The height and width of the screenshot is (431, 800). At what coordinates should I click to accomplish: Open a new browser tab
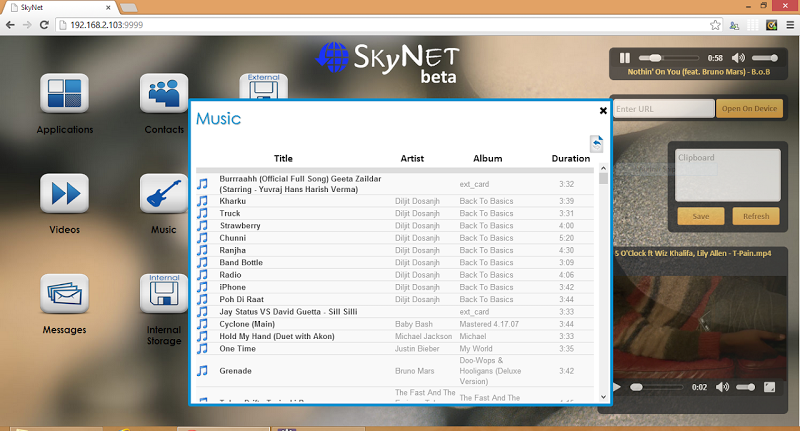coord(128,8)
